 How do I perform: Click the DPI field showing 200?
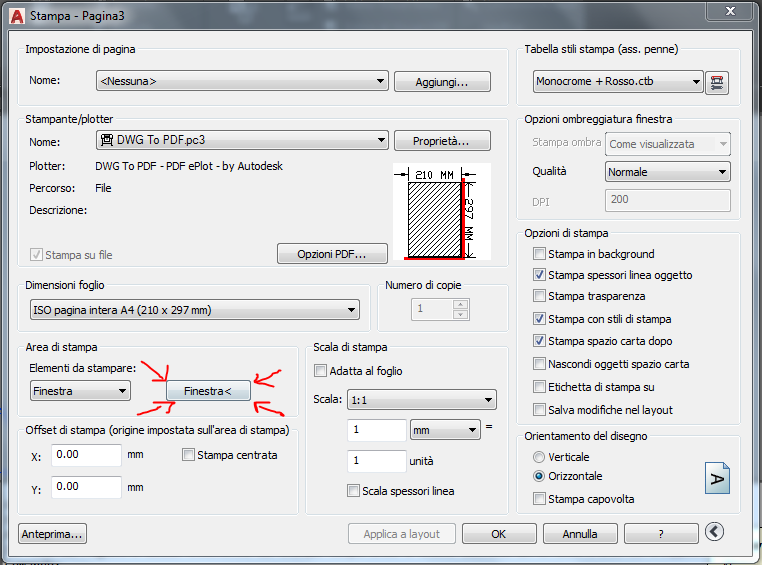point(667,200)
